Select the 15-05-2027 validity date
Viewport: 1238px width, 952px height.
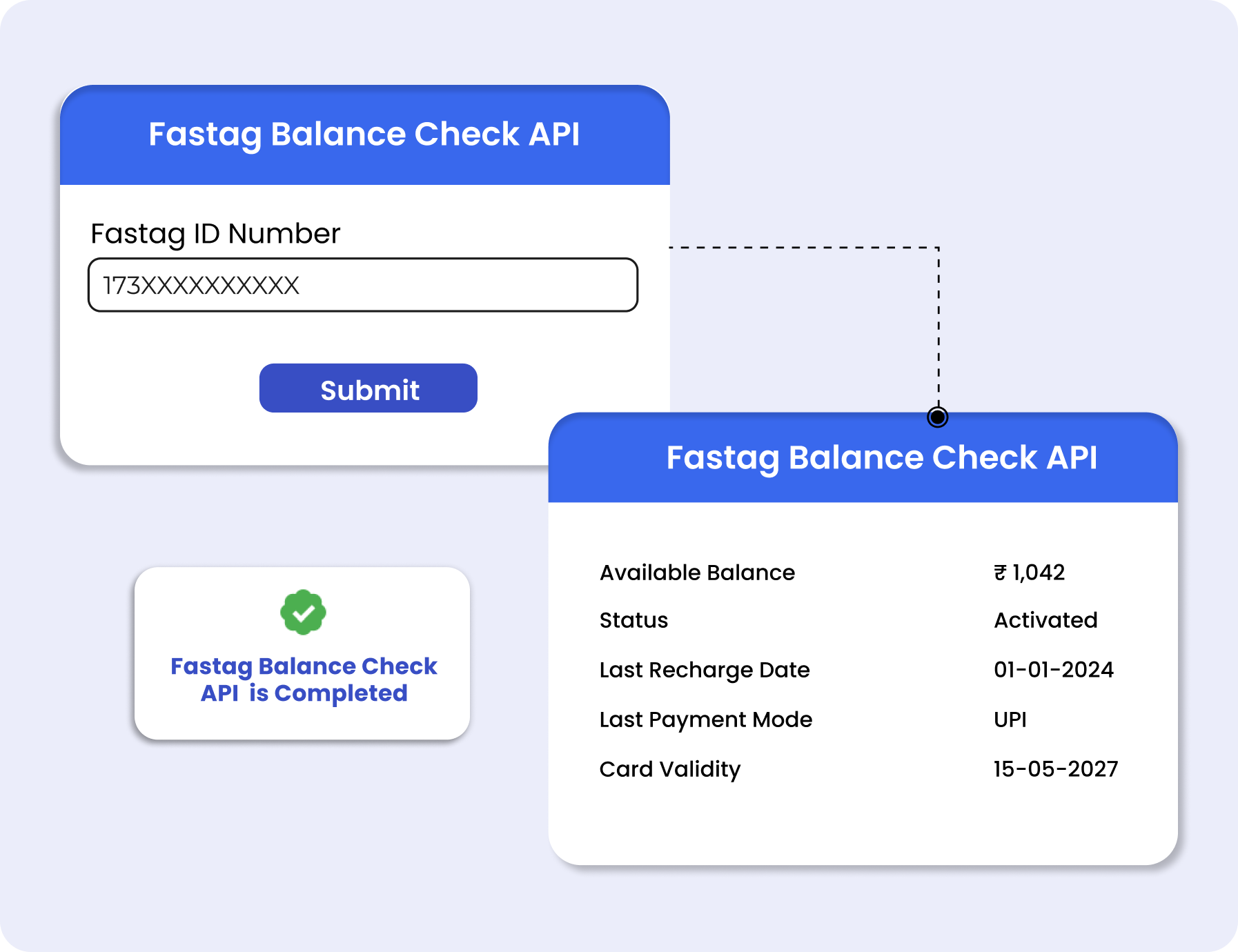pyautogui.click(x=1055, y=769)
